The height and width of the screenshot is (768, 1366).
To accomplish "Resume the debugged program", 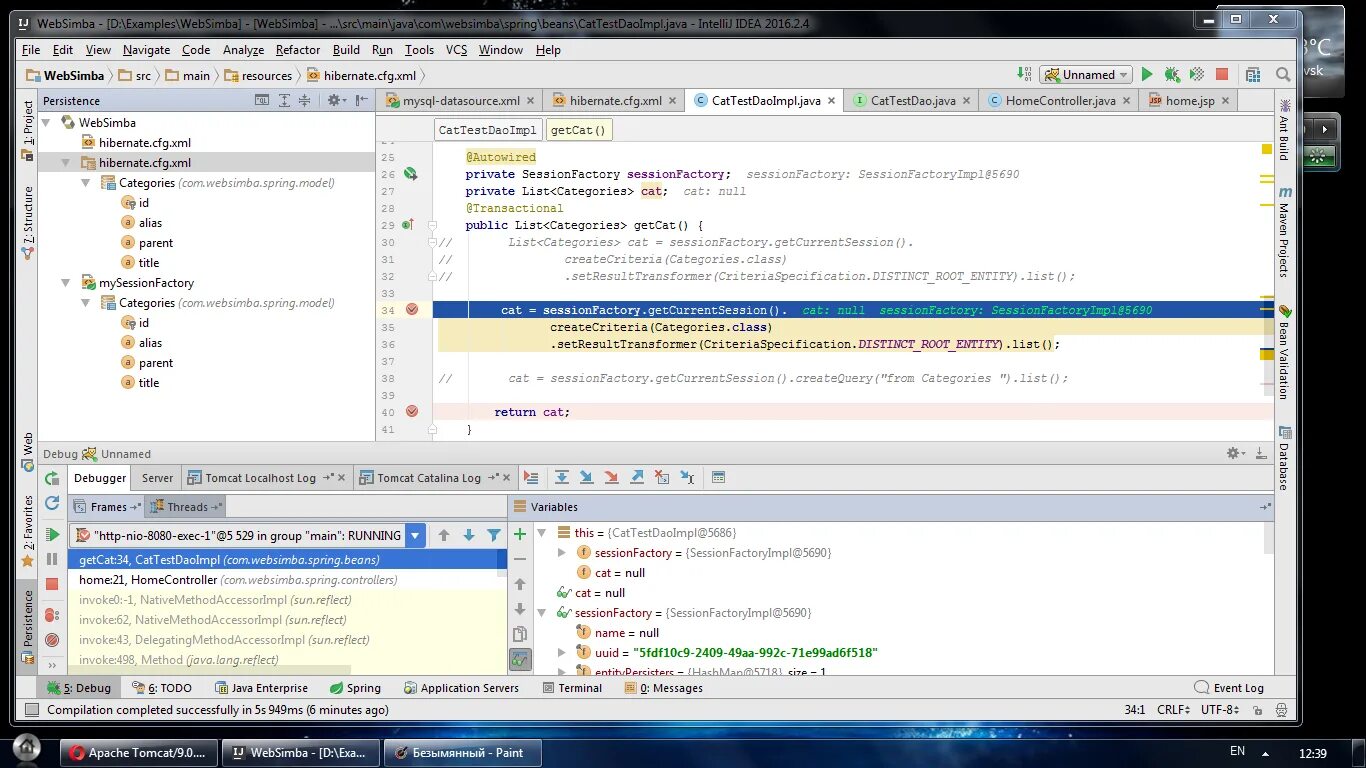I will (52, 533).
